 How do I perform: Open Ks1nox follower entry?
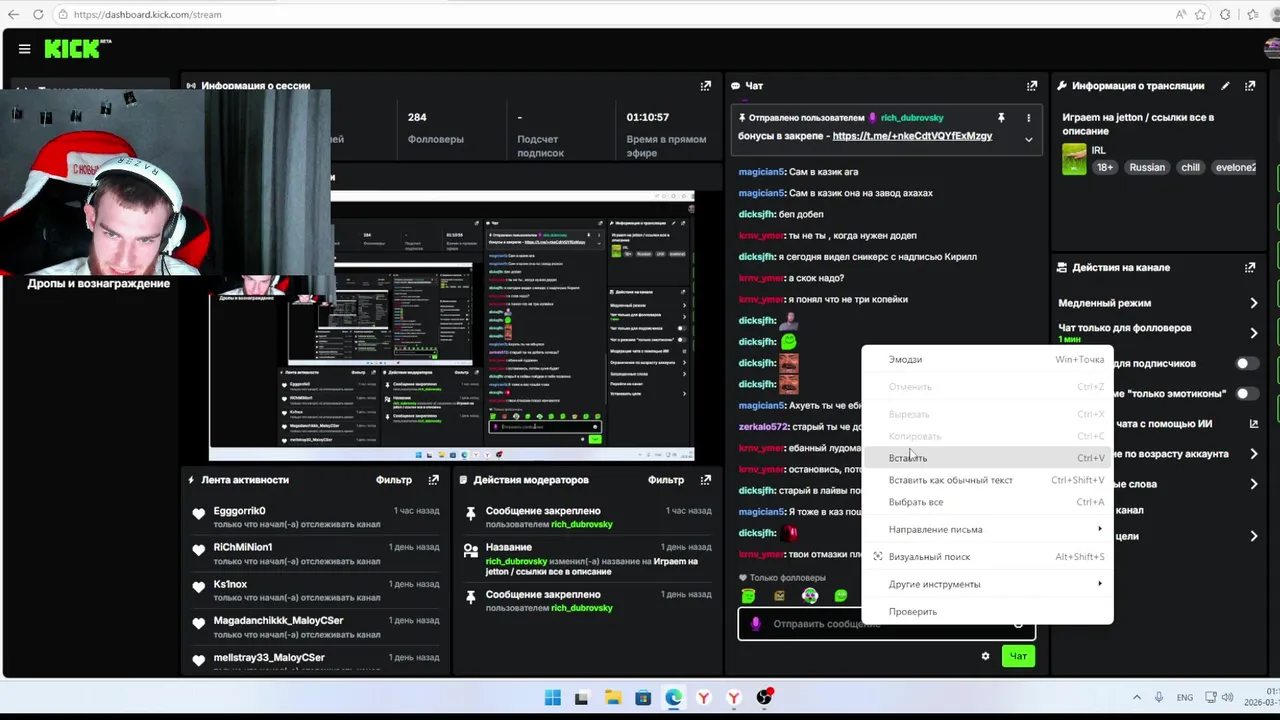tap(316, 591)
